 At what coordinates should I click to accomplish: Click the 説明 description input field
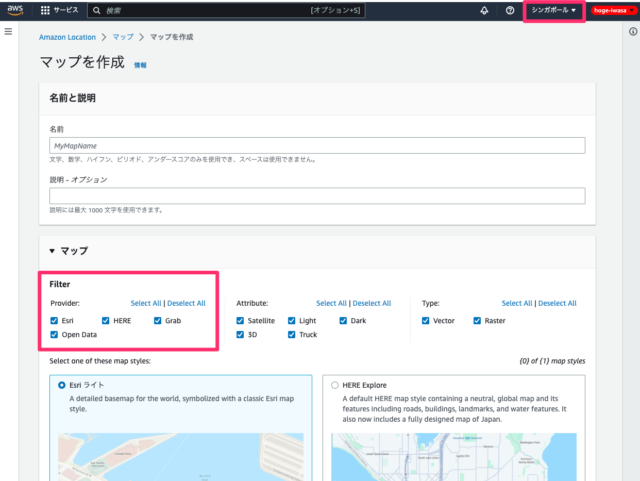click(x=317, y=196)
